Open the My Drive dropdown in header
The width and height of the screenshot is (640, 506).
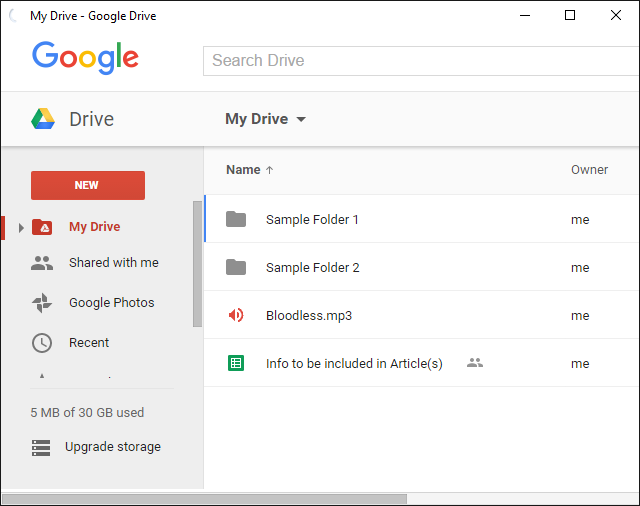(266, 119)
